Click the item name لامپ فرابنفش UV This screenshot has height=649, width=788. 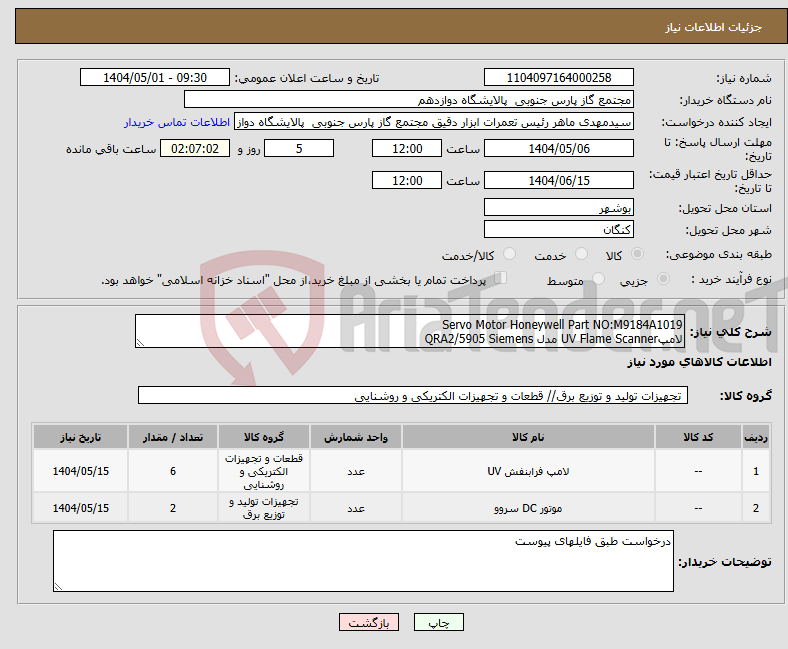[x=528, y=472]
